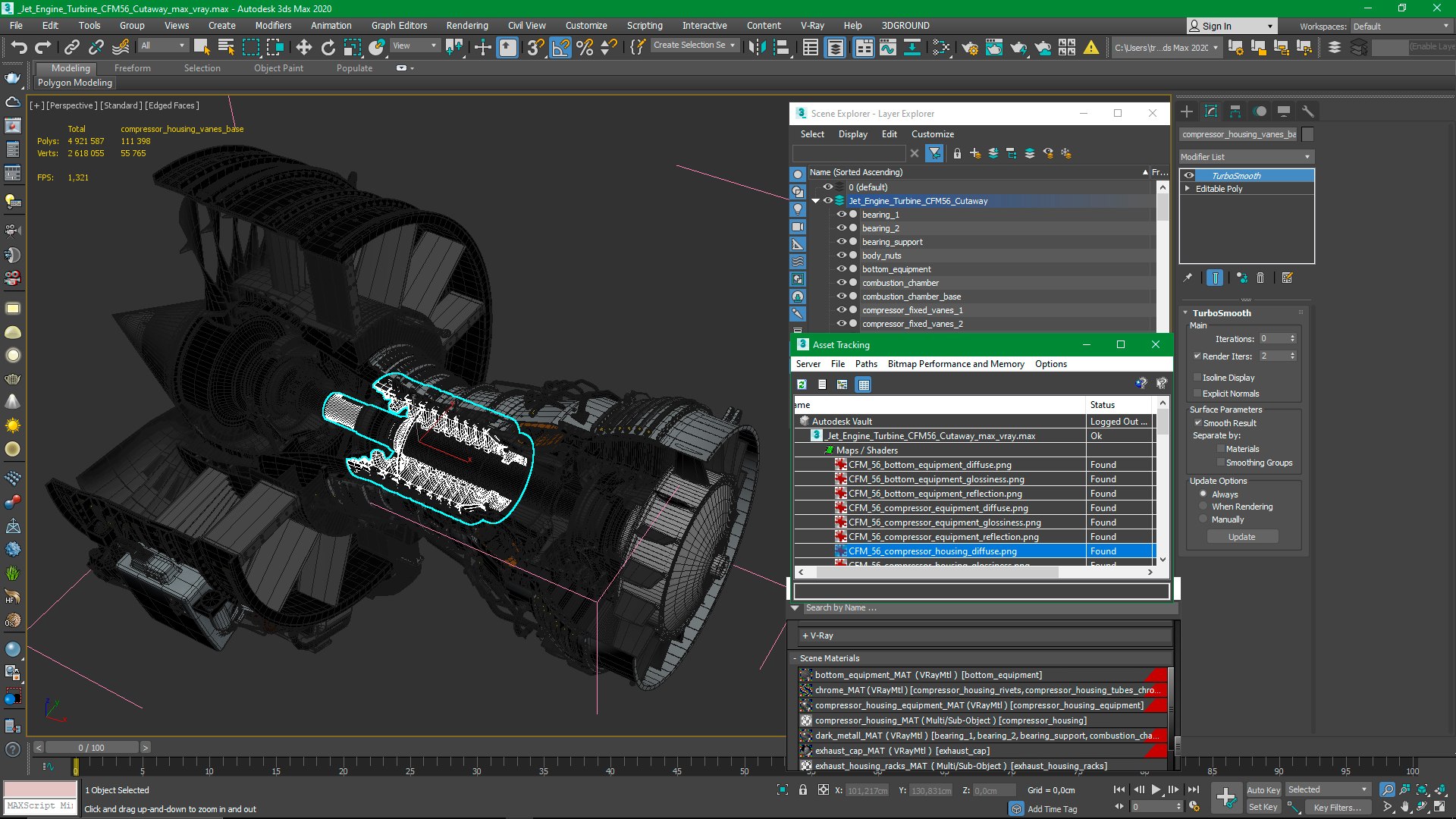Collapse the Jet_Engine_Turbine_CFM56_Cutaway layer
1456x819 pixels.
click(816, 201)
